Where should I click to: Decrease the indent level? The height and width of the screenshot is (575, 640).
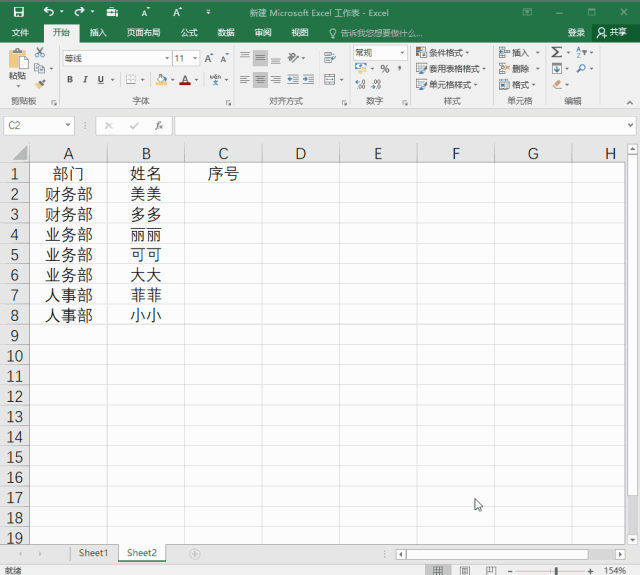293,80
